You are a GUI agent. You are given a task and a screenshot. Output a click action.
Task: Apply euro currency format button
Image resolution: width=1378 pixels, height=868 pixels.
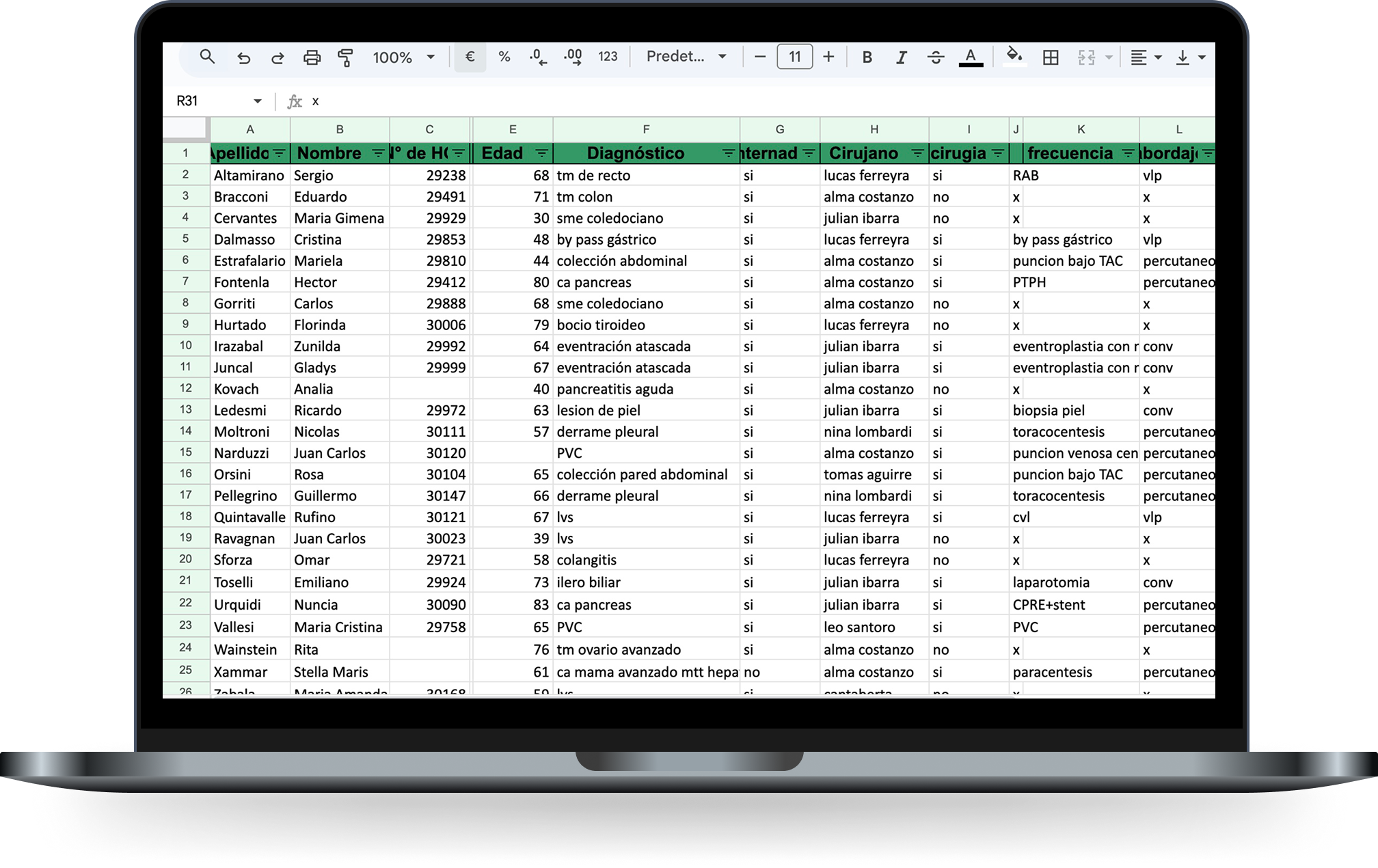(x=470, y=57)
